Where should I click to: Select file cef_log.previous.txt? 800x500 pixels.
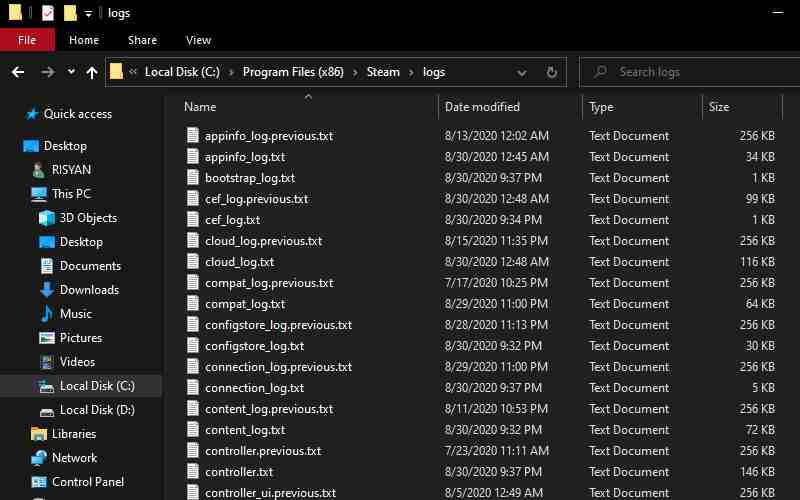tap(257, 199)
